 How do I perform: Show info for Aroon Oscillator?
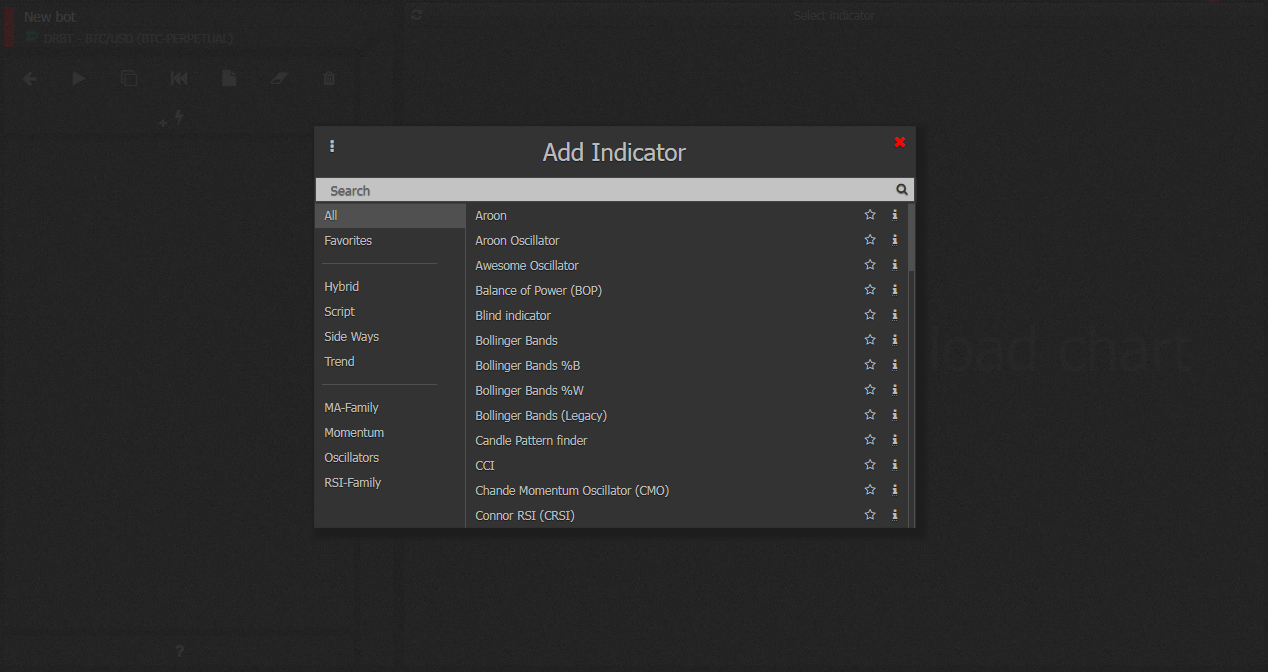pyautogui.click(x=895, y=240)
